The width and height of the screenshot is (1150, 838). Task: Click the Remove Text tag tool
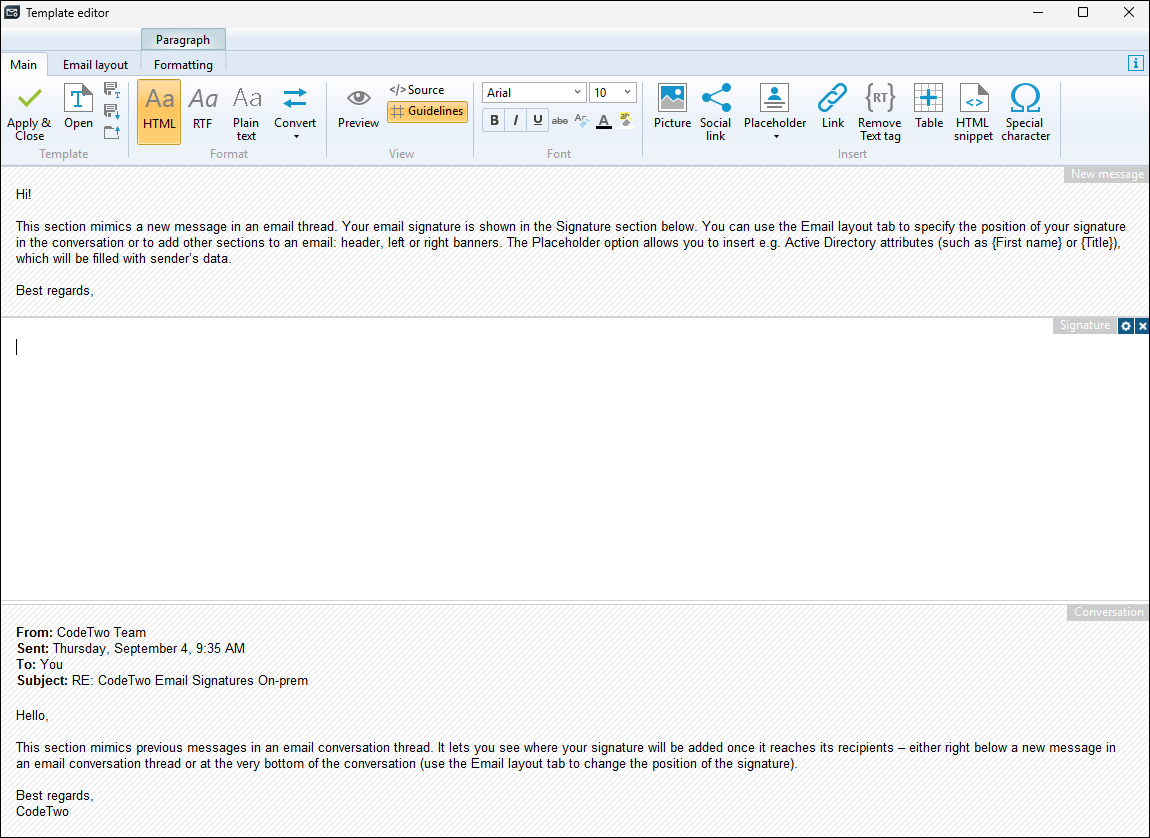pyautogui.click(x=879, y=110)
